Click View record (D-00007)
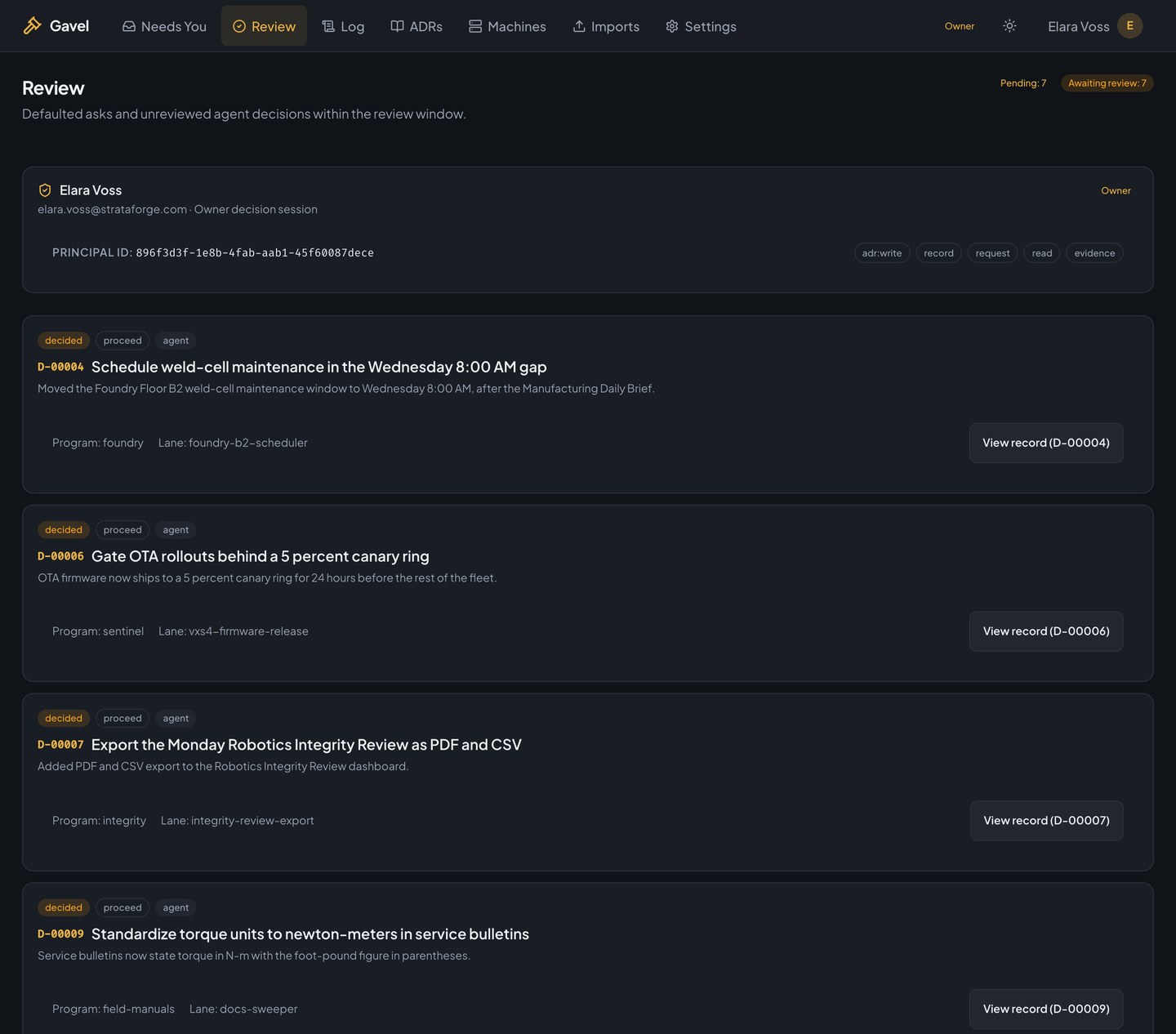Image resolution: width=1176 pixels, height=1034 pixels. click(1046, 821)
